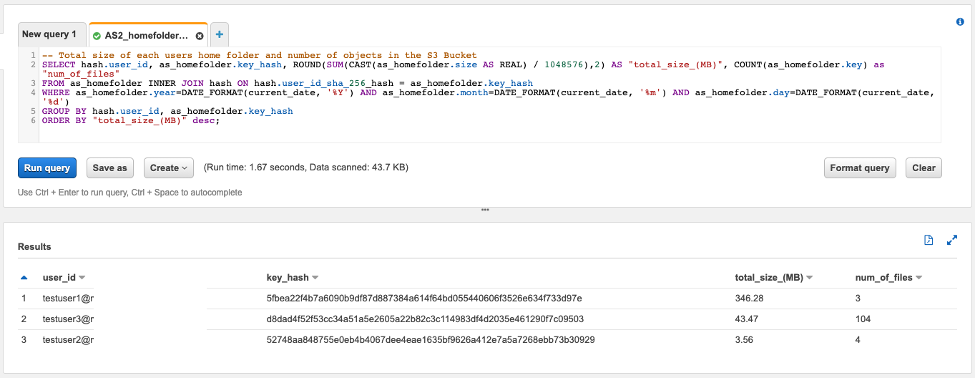Open total_size_(MB) column dropdown
The image size is (977, 379).
tap(809, 277)
